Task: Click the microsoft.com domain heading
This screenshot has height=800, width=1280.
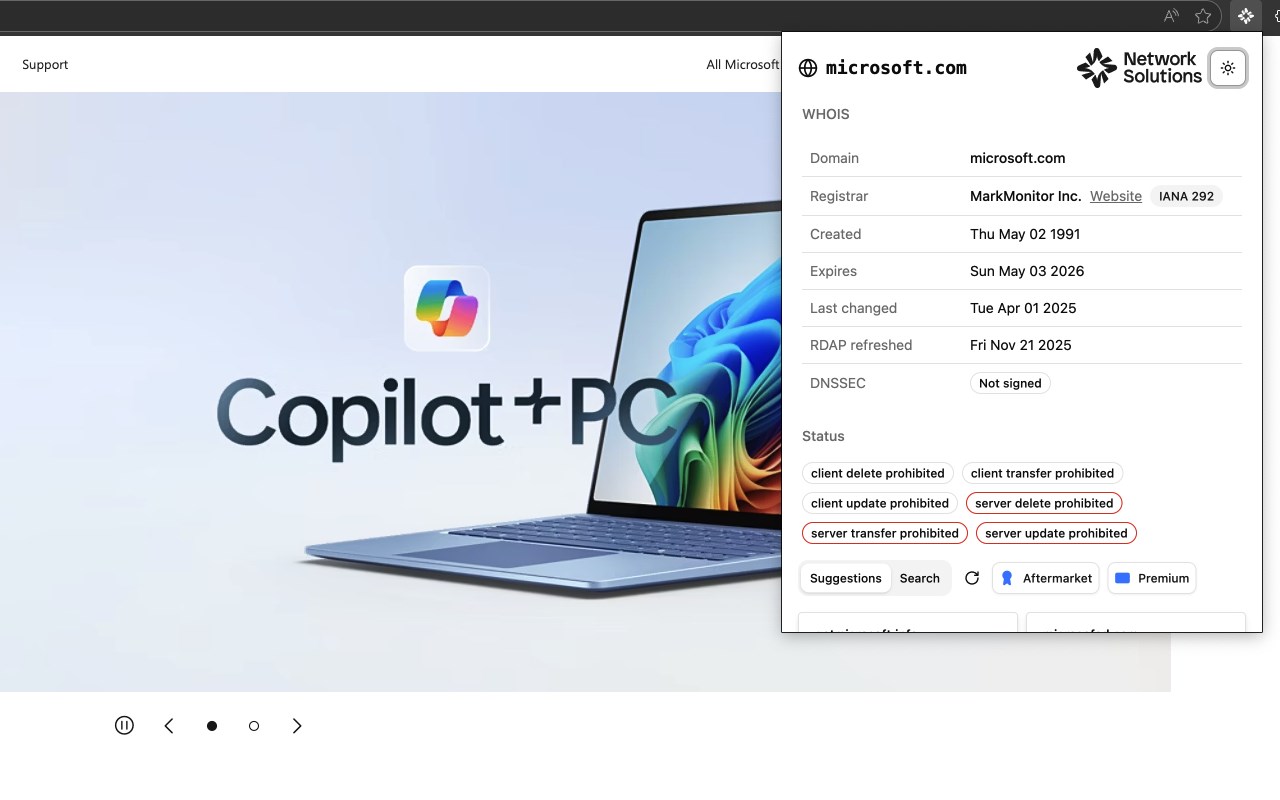Action: [896, 68]
